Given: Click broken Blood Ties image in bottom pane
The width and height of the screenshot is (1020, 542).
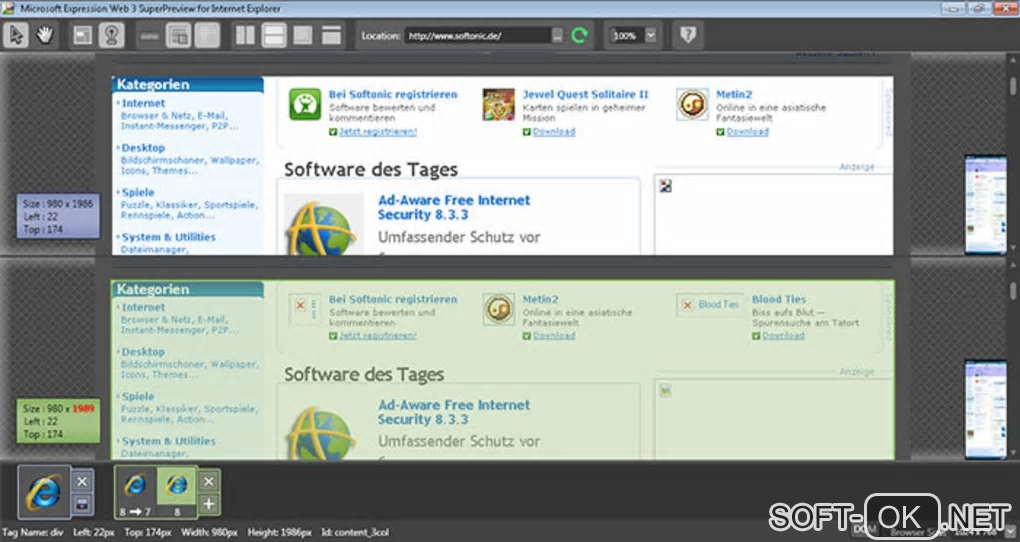Looking at the screenshot, I should pos(710,305).
